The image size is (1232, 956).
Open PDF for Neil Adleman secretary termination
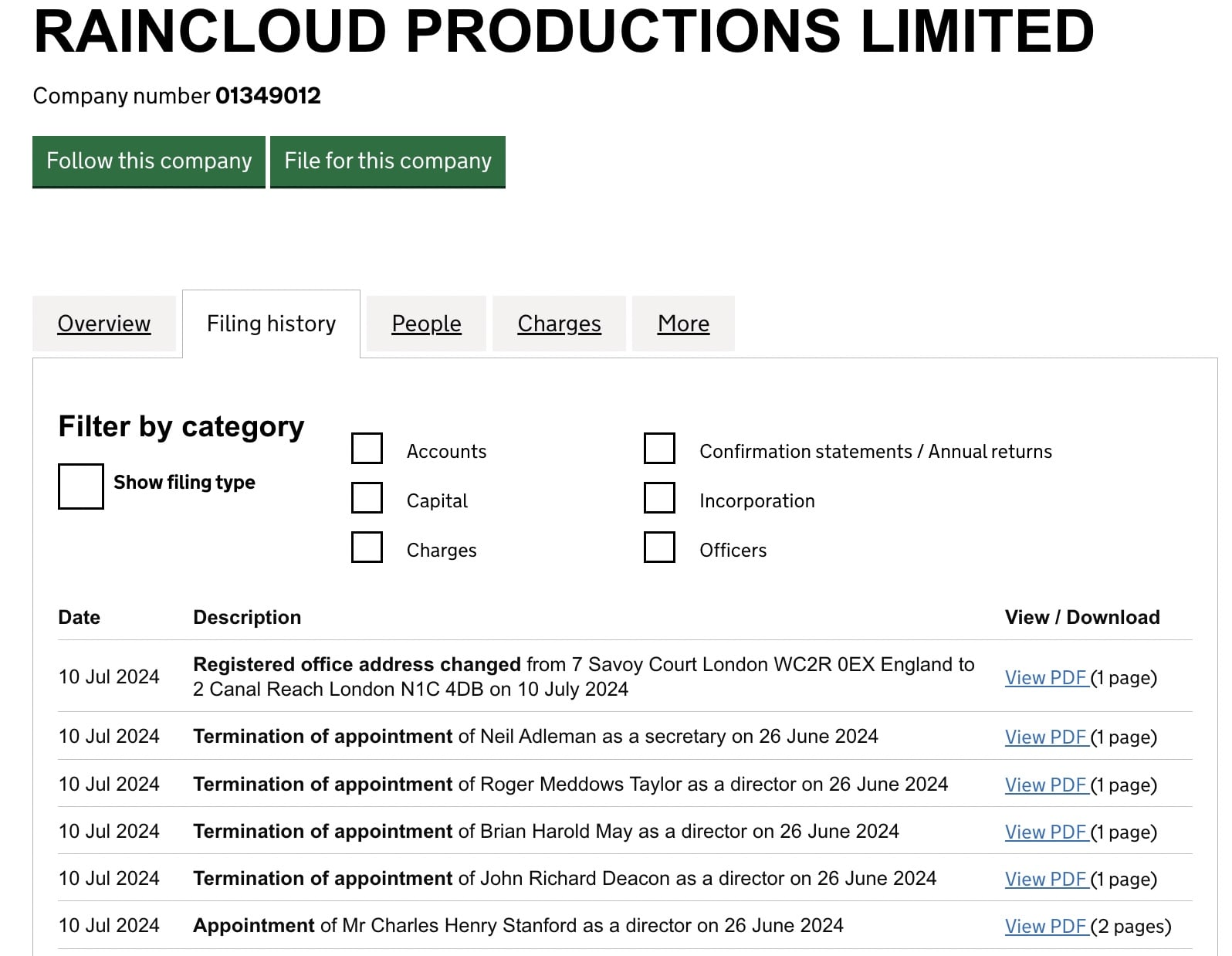tap(1046, 737)
